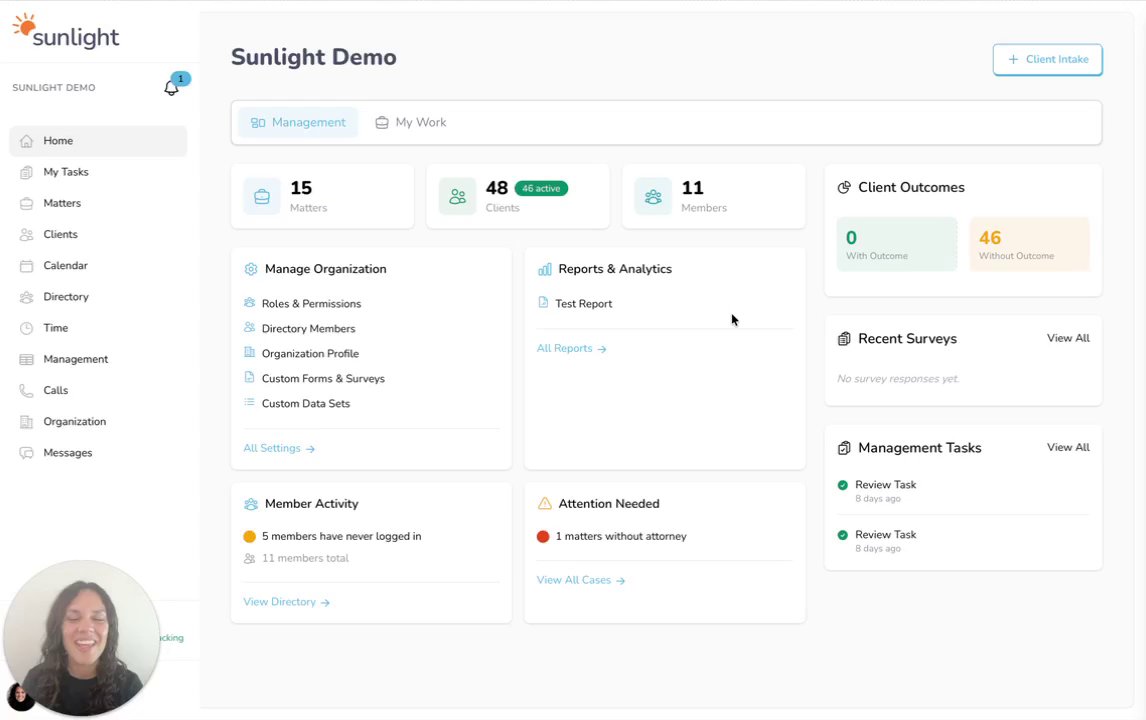Select the Management tab
1146x720 pixels.
(x=298, y=123)
